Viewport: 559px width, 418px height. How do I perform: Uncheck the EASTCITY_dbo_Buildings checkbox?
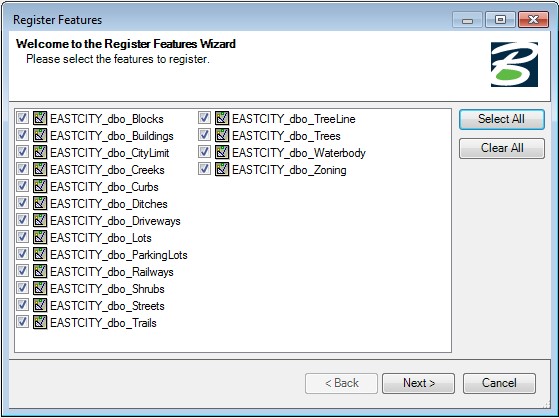tap(22, 134)
